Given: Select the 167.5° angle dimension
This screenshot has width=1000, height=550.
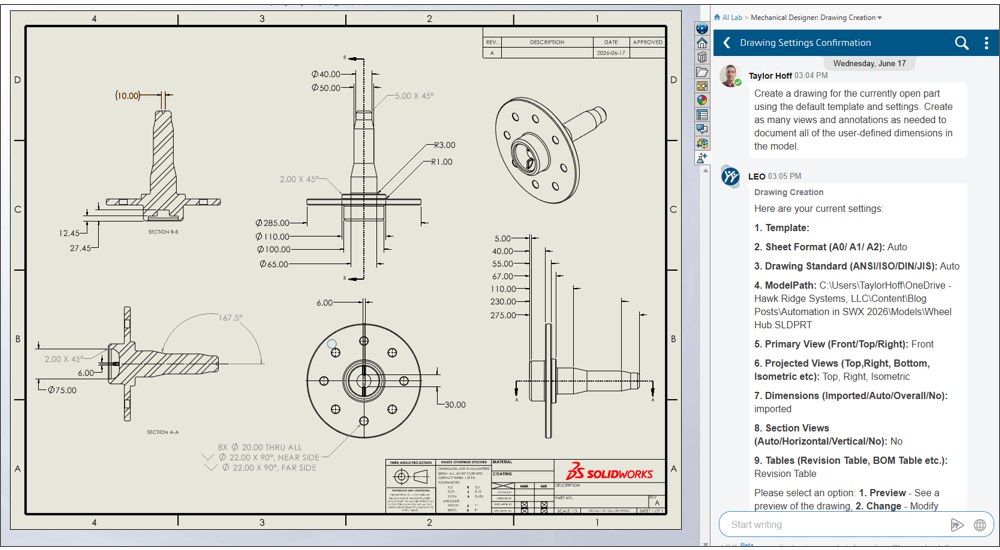Looking at the screenshot, I should [x=230, y=317].
